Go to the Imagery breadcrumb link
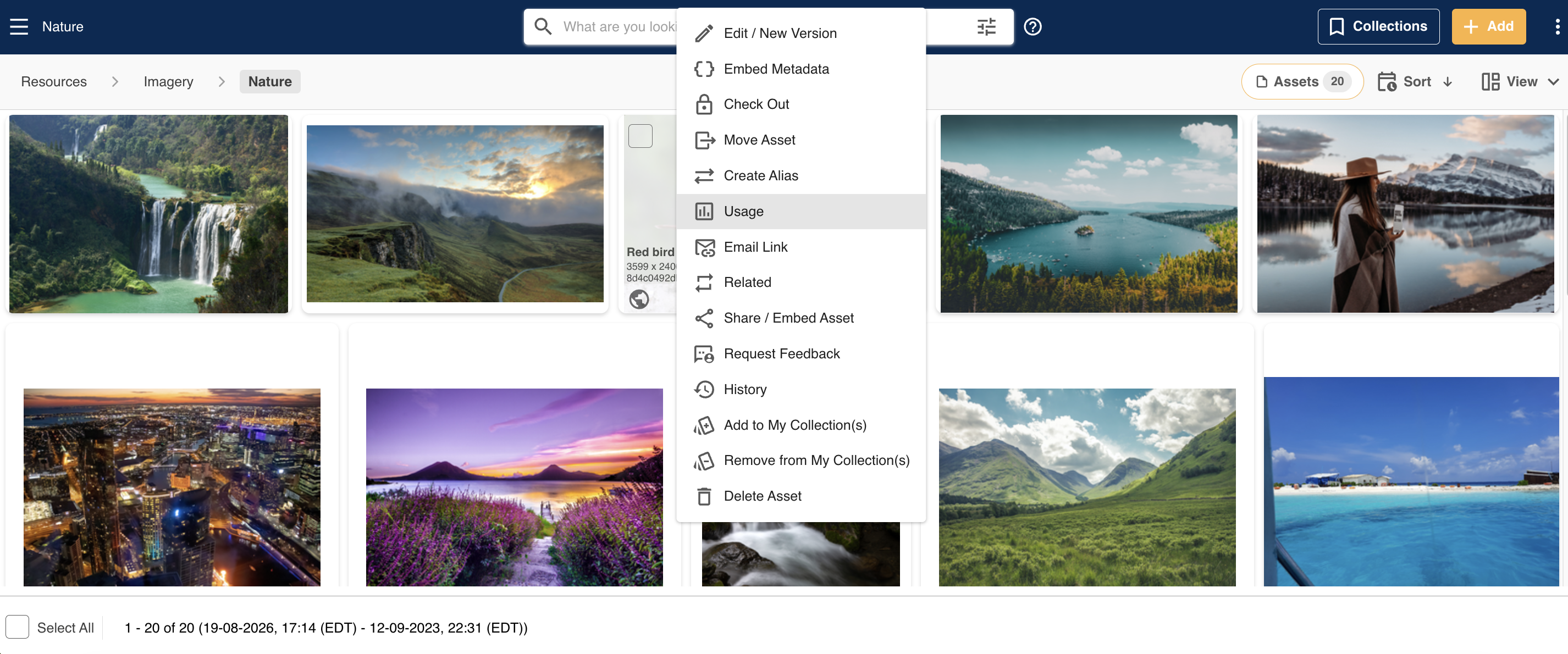Screen dimensions: 1568x654 point(168,81)
